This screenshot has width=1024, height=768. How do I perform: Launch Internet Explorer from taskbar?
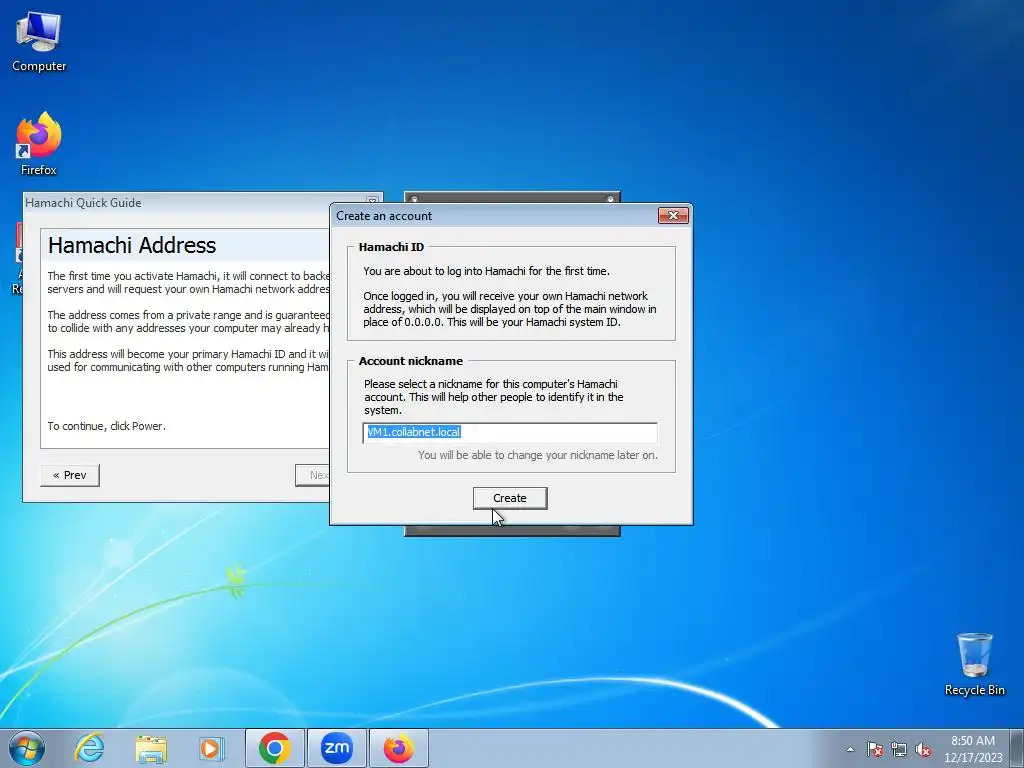click(x=89, y=748)
